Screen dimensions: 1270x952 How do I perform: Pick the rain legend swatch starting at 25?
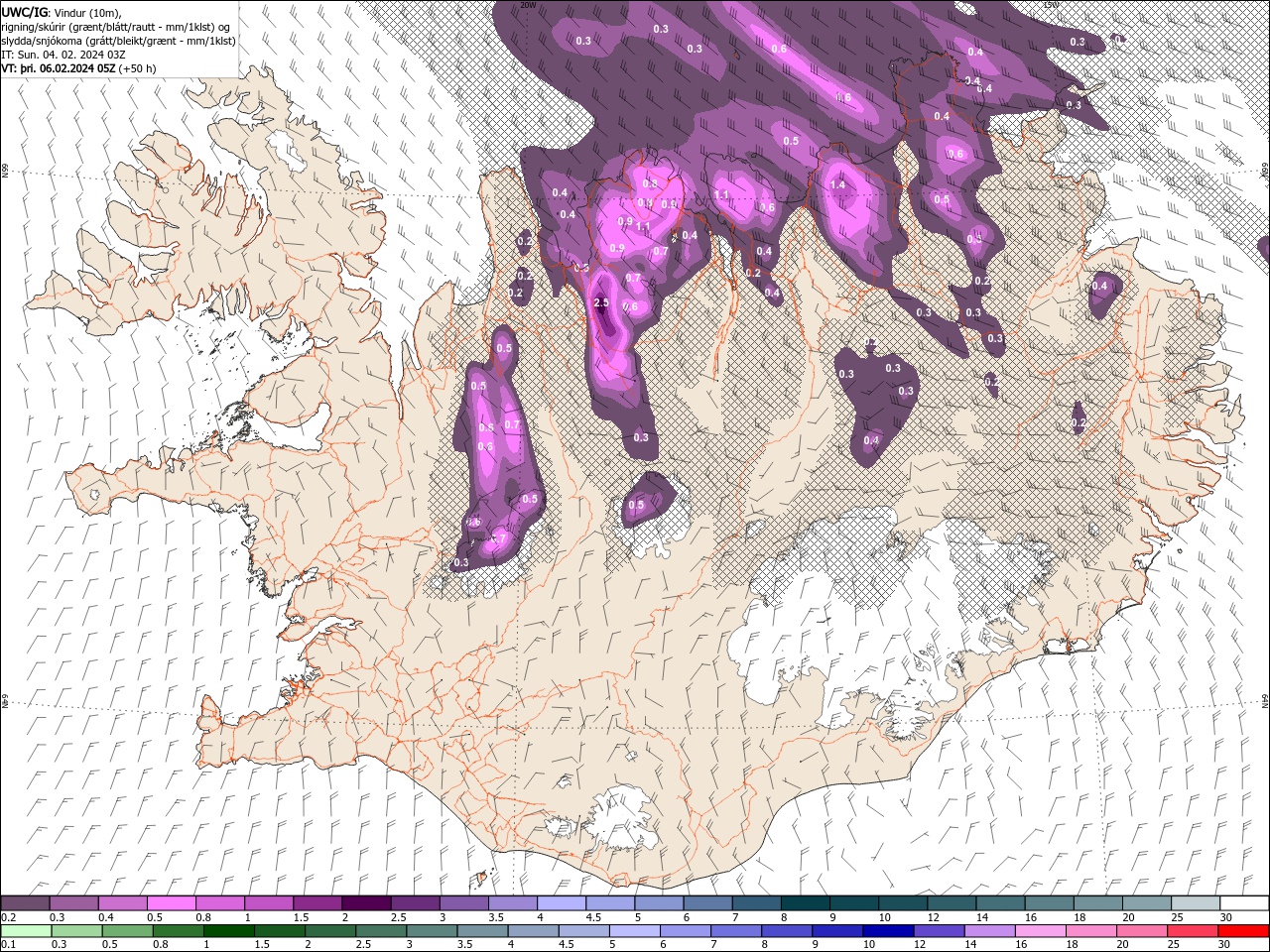pos(1195,931)
